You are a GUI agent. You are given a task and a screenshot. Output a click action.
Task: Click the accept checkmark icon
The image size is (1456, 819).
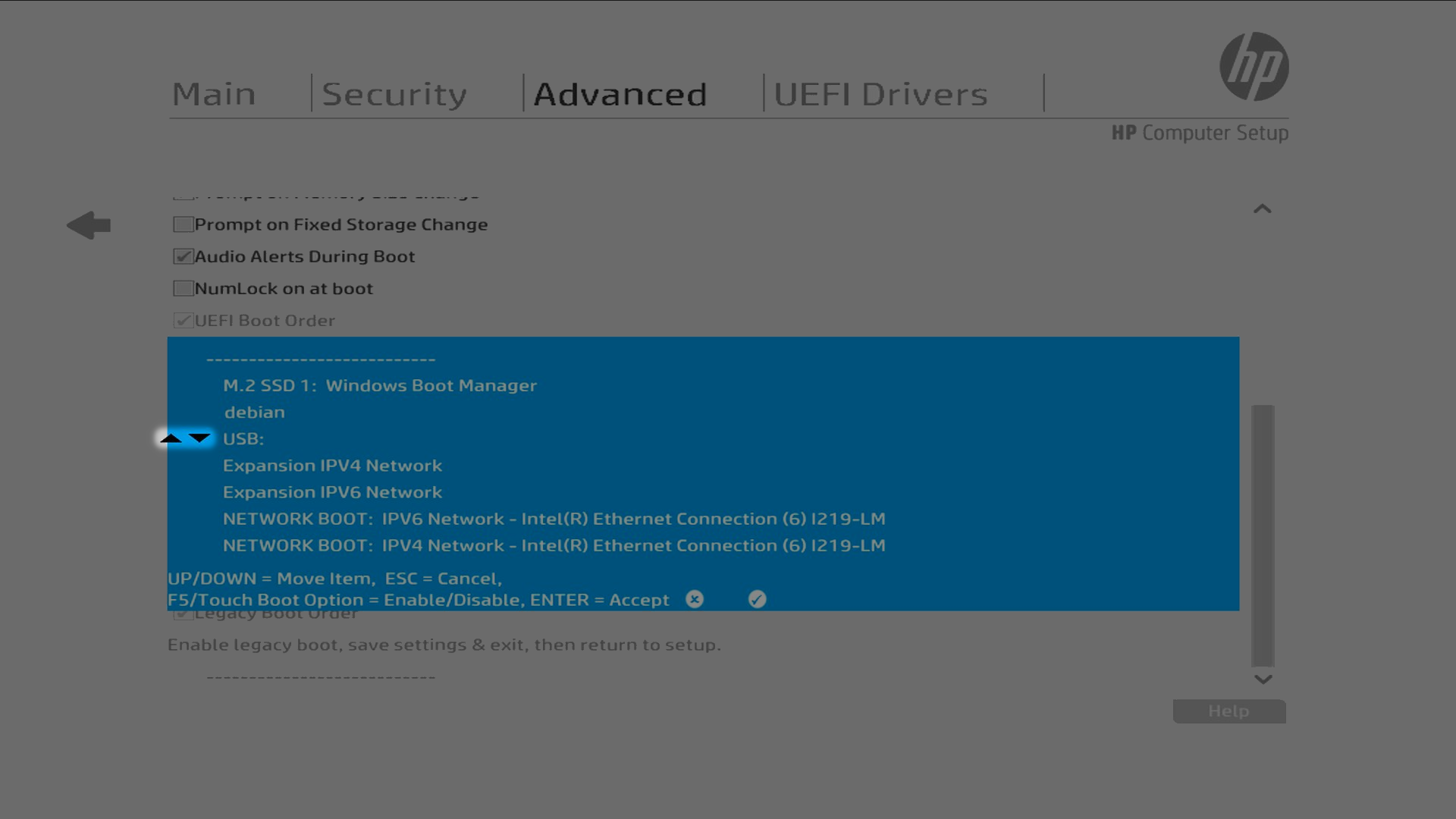coord(757,599)
